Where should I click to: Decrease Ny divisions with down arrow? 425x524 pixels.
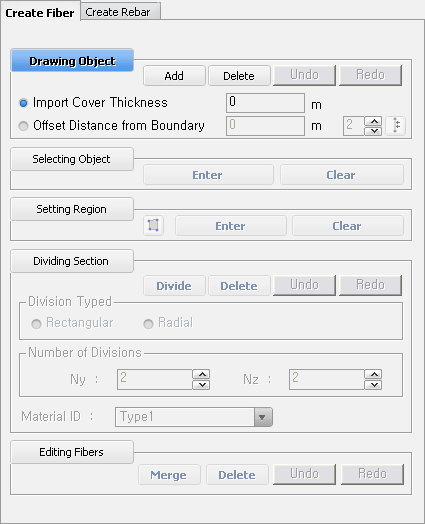click(201, 385)
